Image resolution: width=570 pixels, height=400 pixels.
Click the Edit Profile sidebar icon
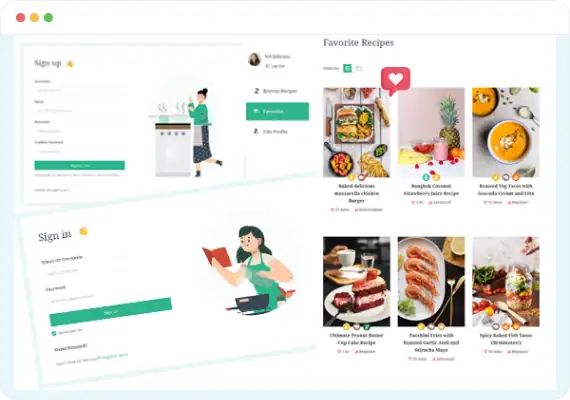256,131
